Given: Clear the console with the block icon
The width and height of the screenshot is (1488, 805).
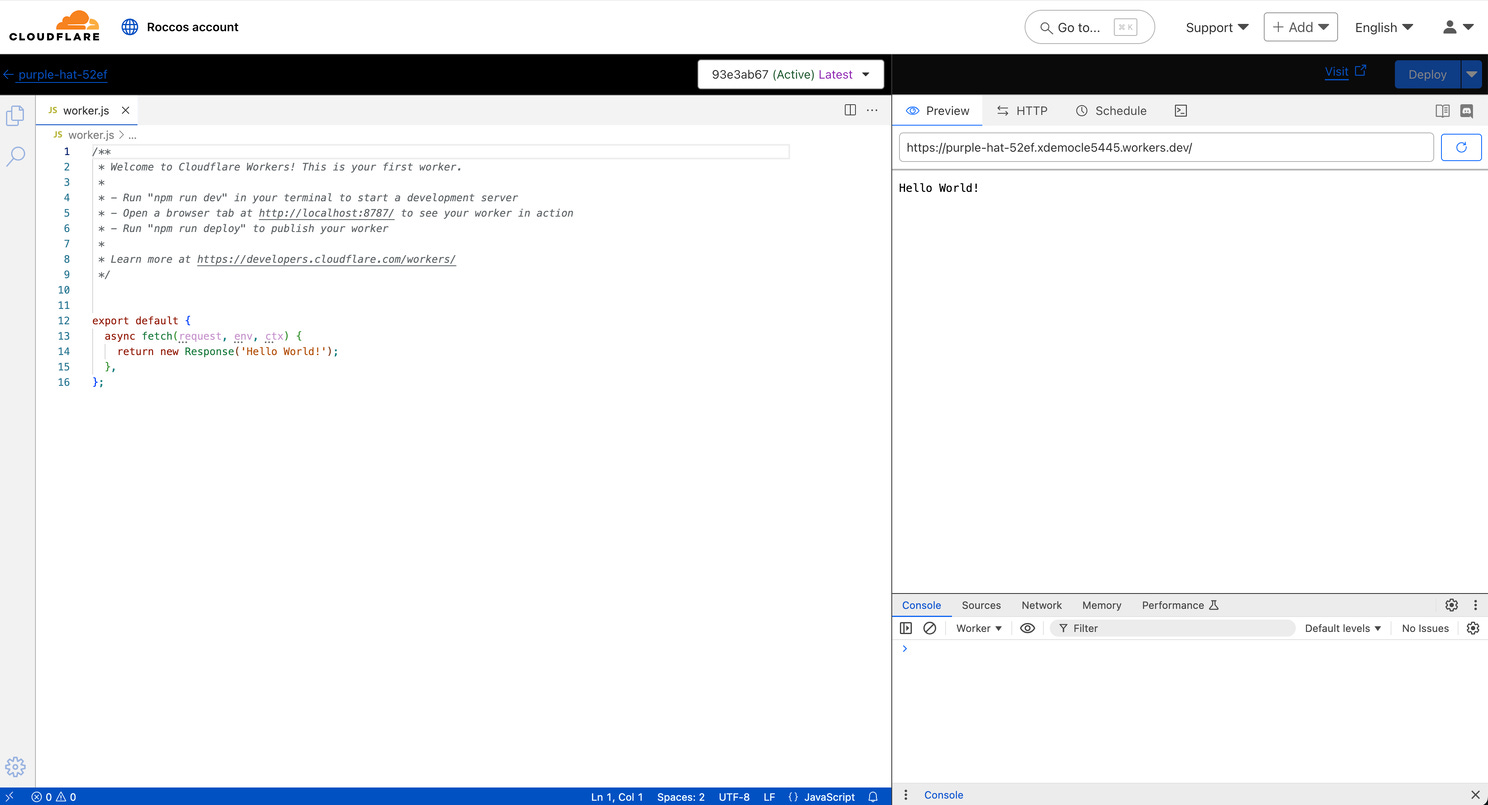Looking at the screenshot, I should [x=930, y=628].
